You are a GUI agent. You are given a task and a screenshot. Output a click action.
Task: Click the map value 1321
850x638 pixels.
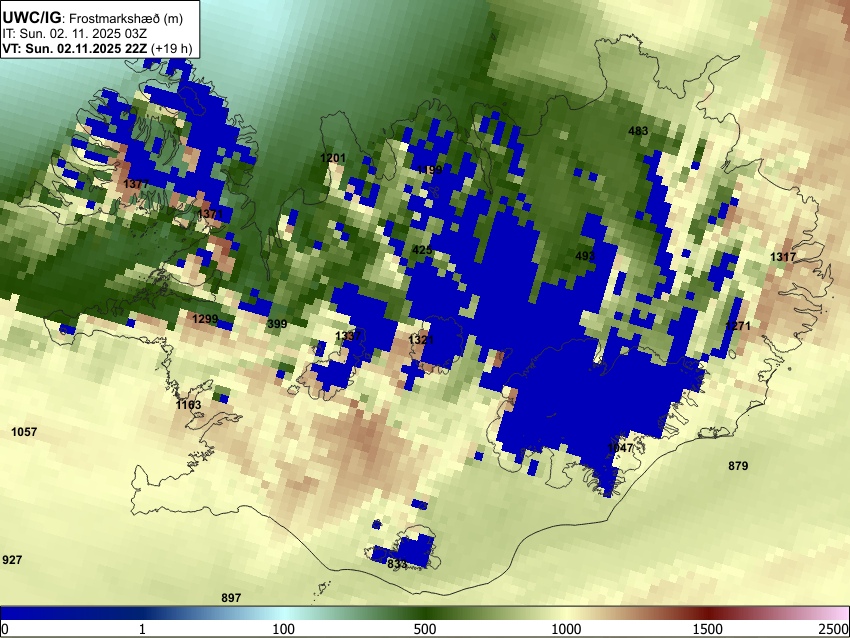click(421, 340)
